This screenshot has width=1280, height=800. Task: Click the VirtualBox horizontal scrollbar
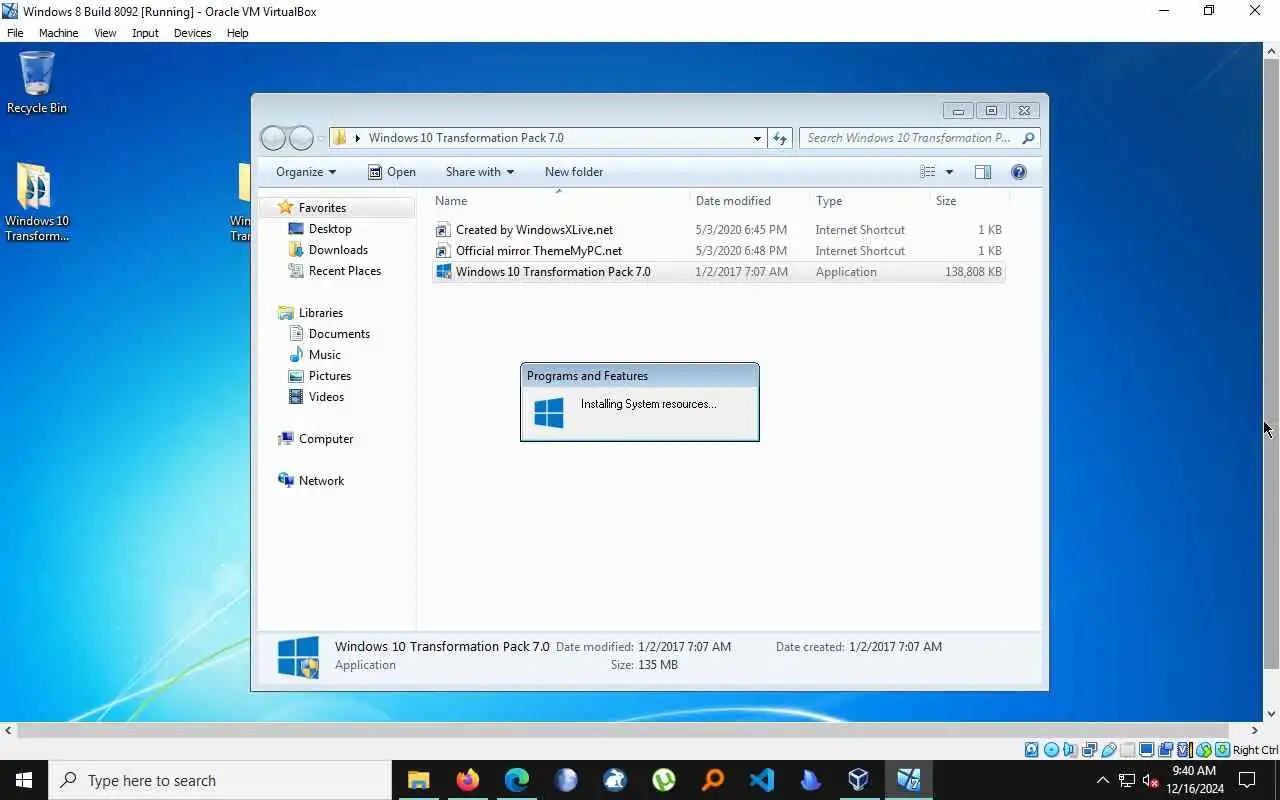coord(622,731)
